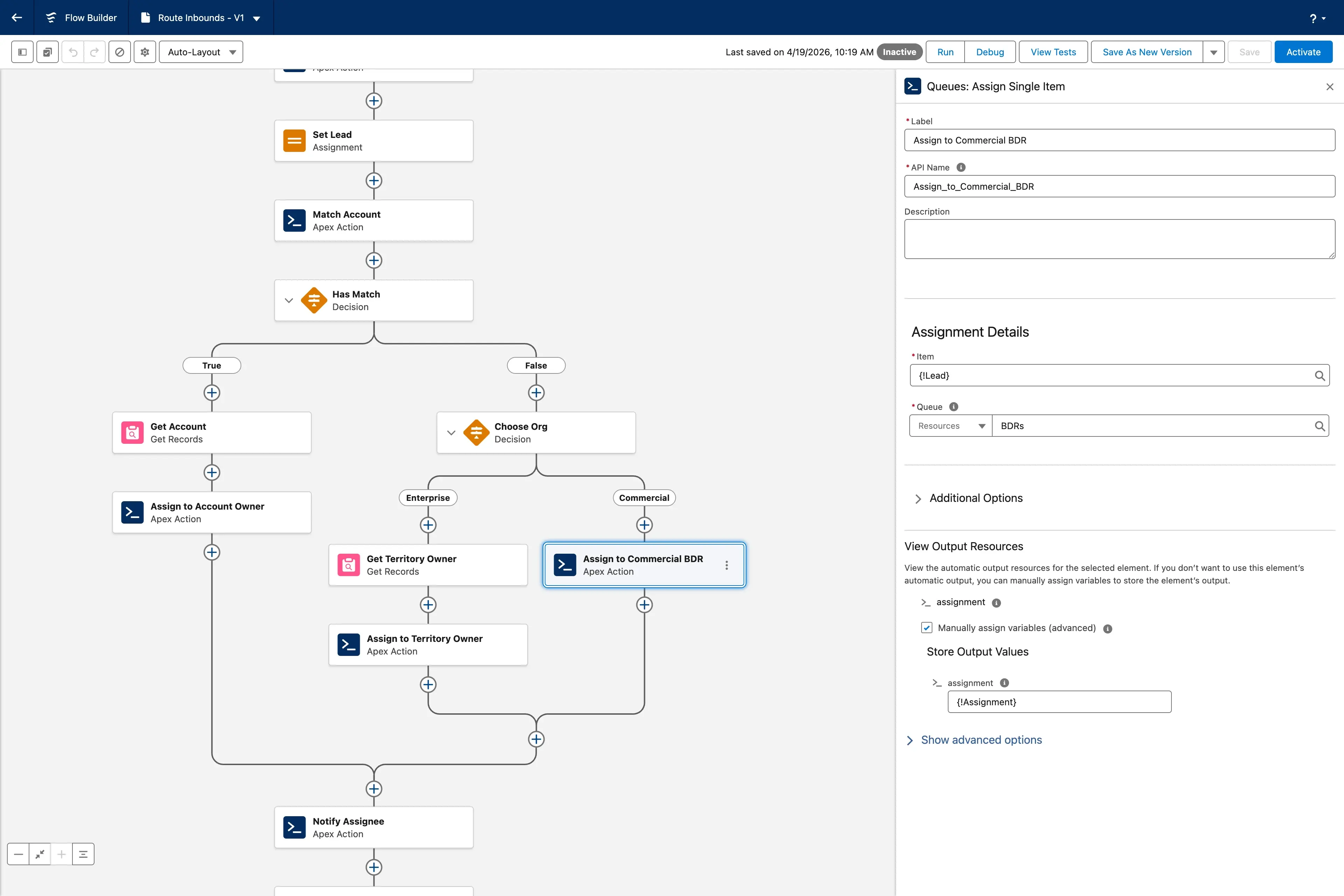Select the Commercial outcome label
Image resolution: width=1344 pixels, height=896 pixels.
click(644, 498)
